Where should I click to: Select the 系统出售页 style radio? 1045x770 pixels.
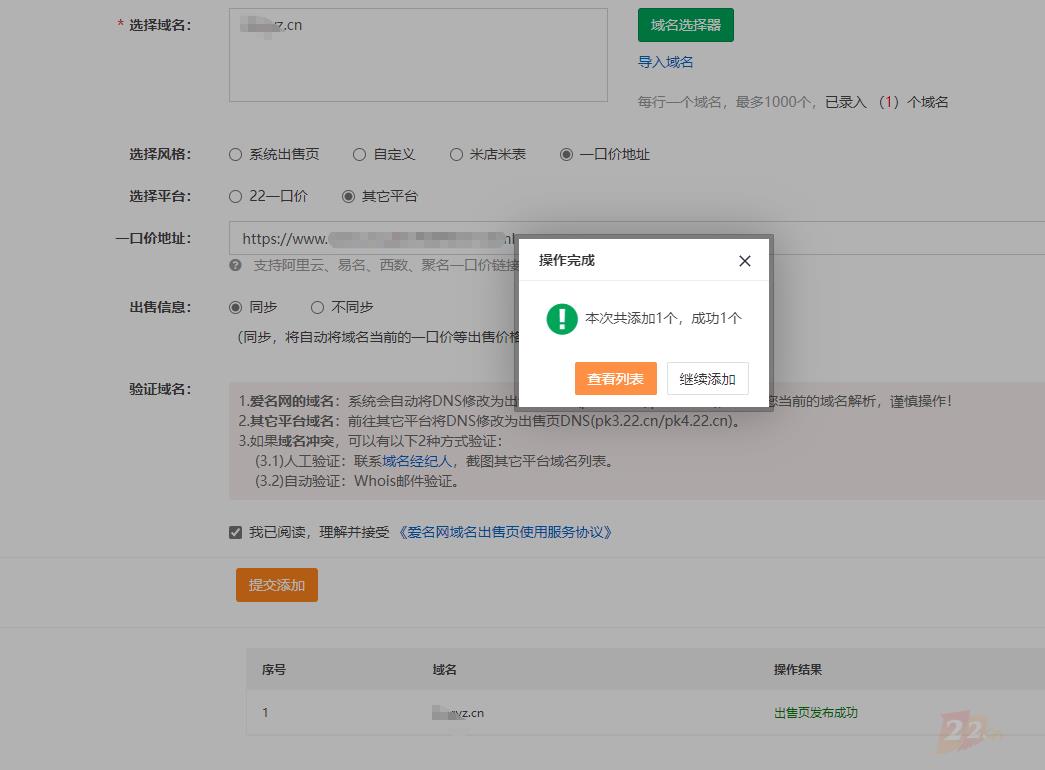[x=236, y=155]
